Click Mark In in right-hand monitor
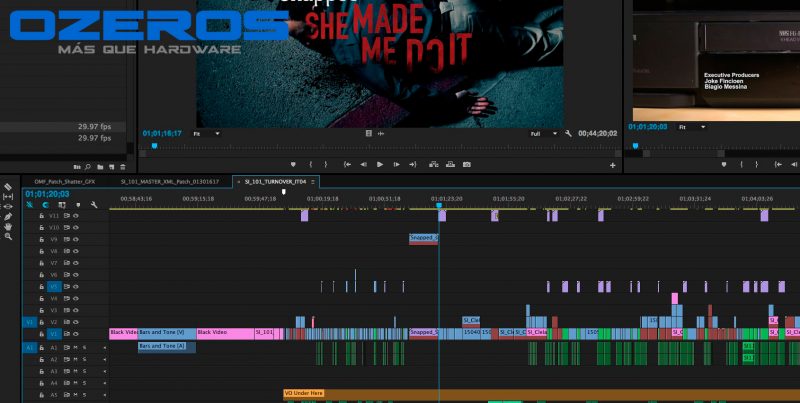Screen dimensions: 800x403 pos(741,165)
